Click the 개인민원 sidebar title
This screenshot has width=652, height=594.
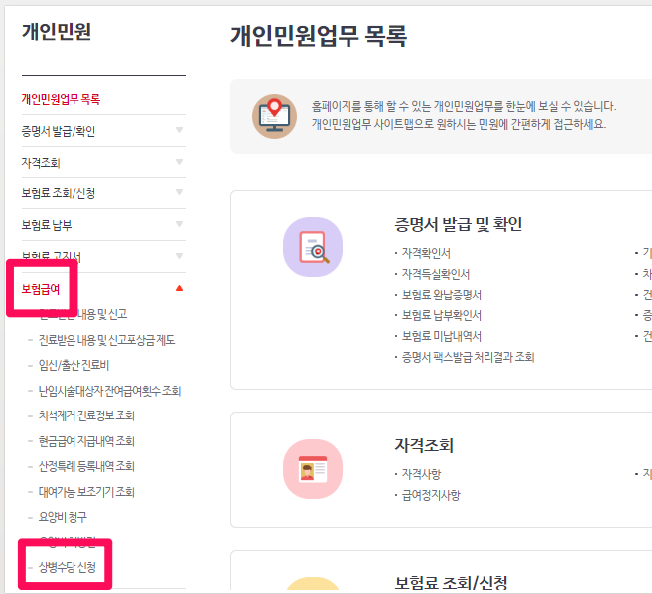tap(56, 32)
